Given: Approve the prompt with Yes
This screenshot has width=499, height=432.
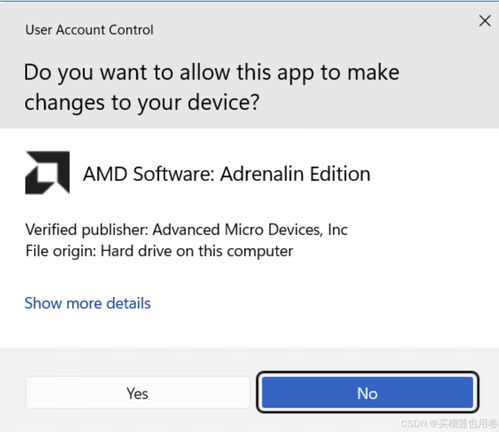Looking at the screenshot, I should [x=137, y=393].
